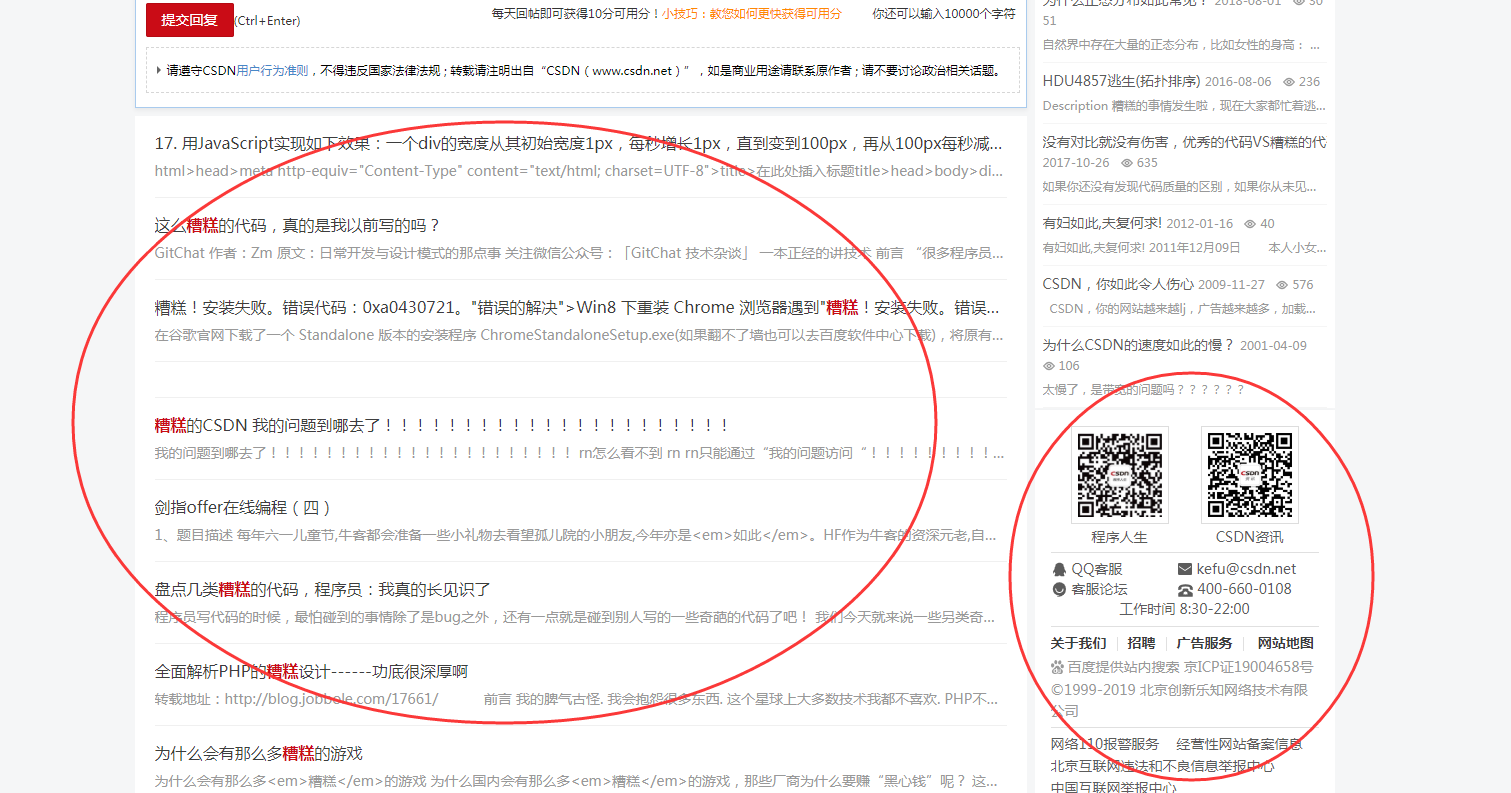
Task: Open the post 为什么会有那么多糟糕的游戏
Action: (x=259, y=753)
